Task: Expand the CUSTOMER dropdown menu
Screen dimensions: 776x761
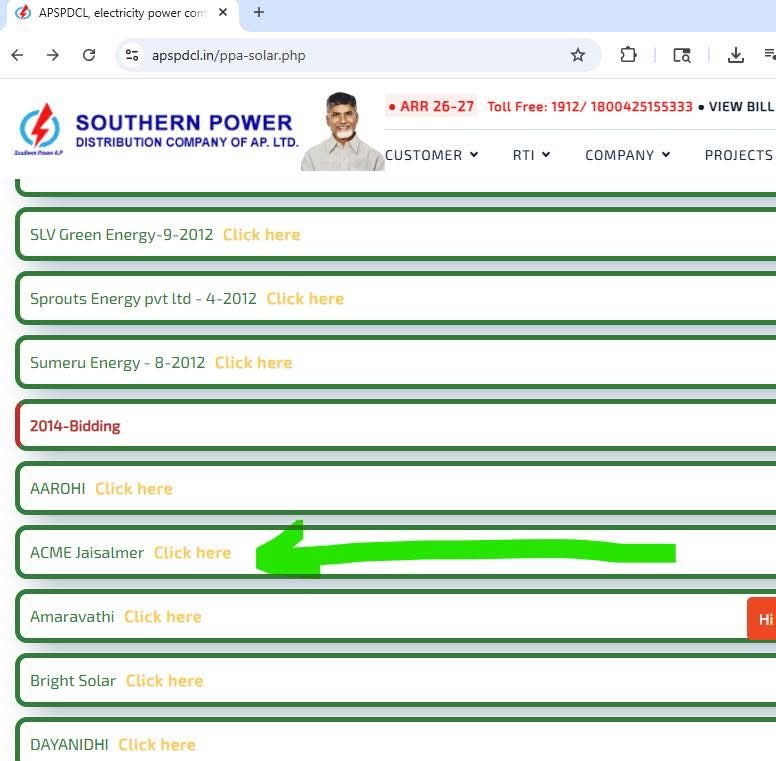Action: [432, 155]
